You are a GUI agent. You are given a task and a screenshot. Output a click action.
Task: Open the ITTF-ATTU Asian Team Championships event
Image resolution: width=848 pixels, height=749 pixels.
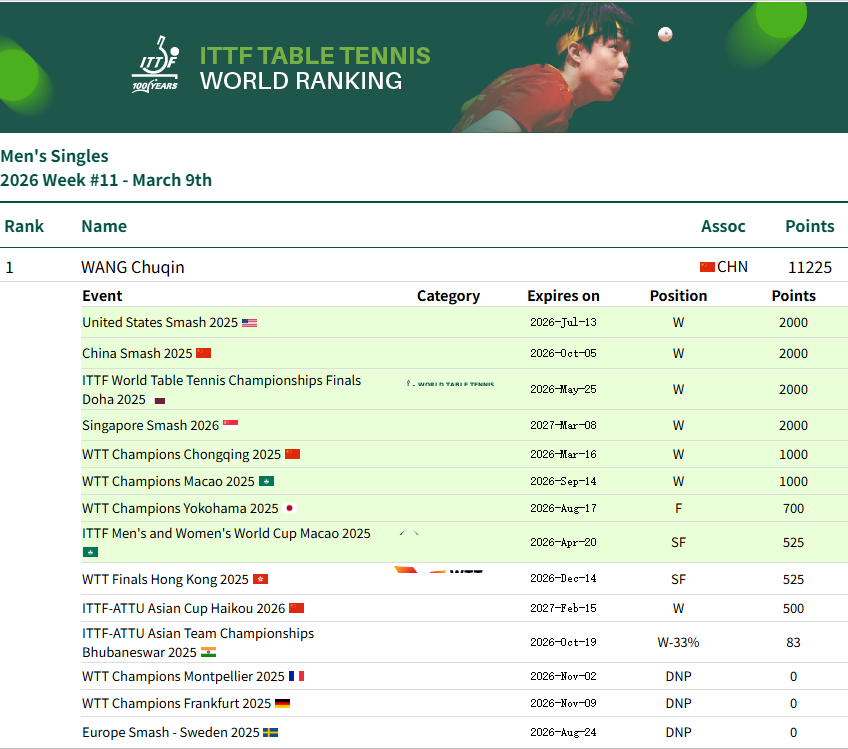pos(198,642)
